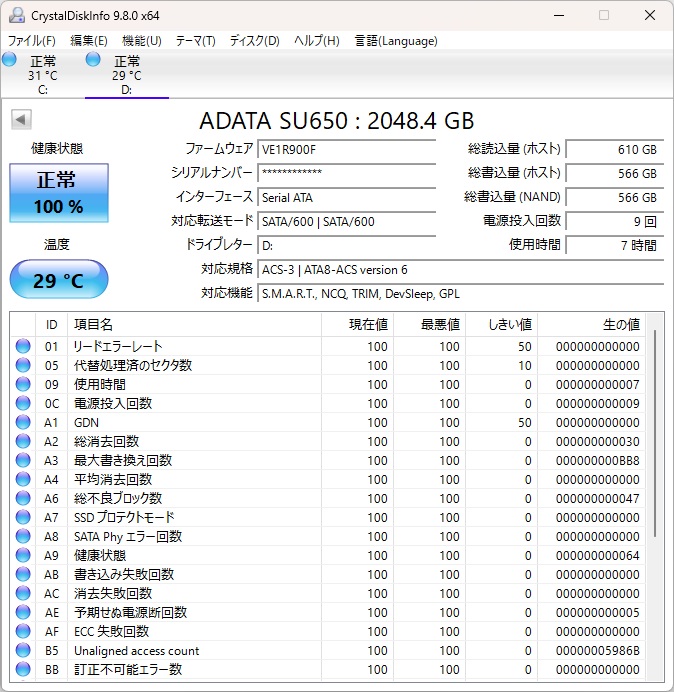
Task: Click status orb for 09 使用時間 row
Action: pos(23,384)
